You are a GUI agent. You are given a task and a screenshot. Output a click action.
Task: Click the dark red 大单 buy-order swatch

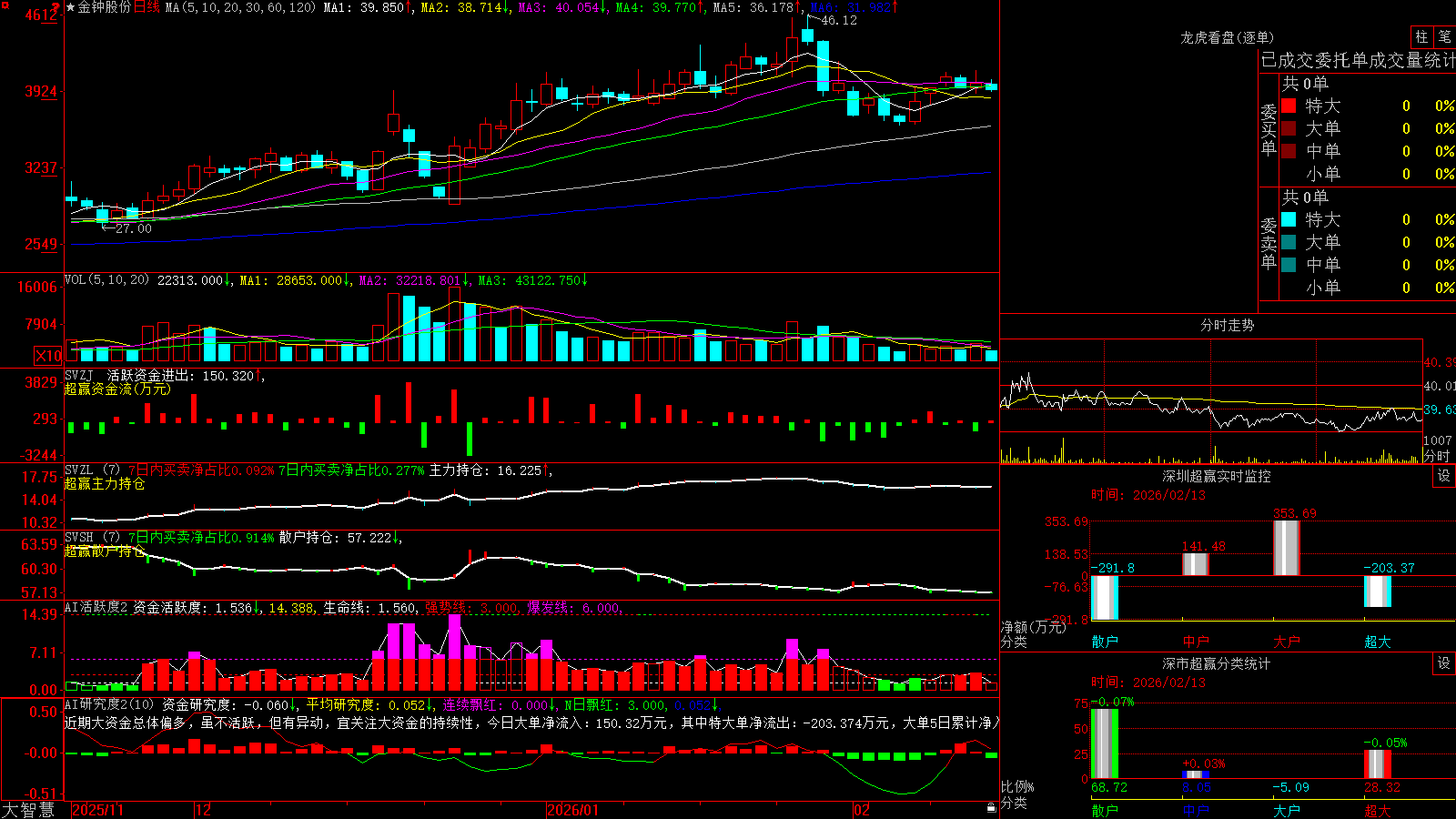click(1289, 128)
